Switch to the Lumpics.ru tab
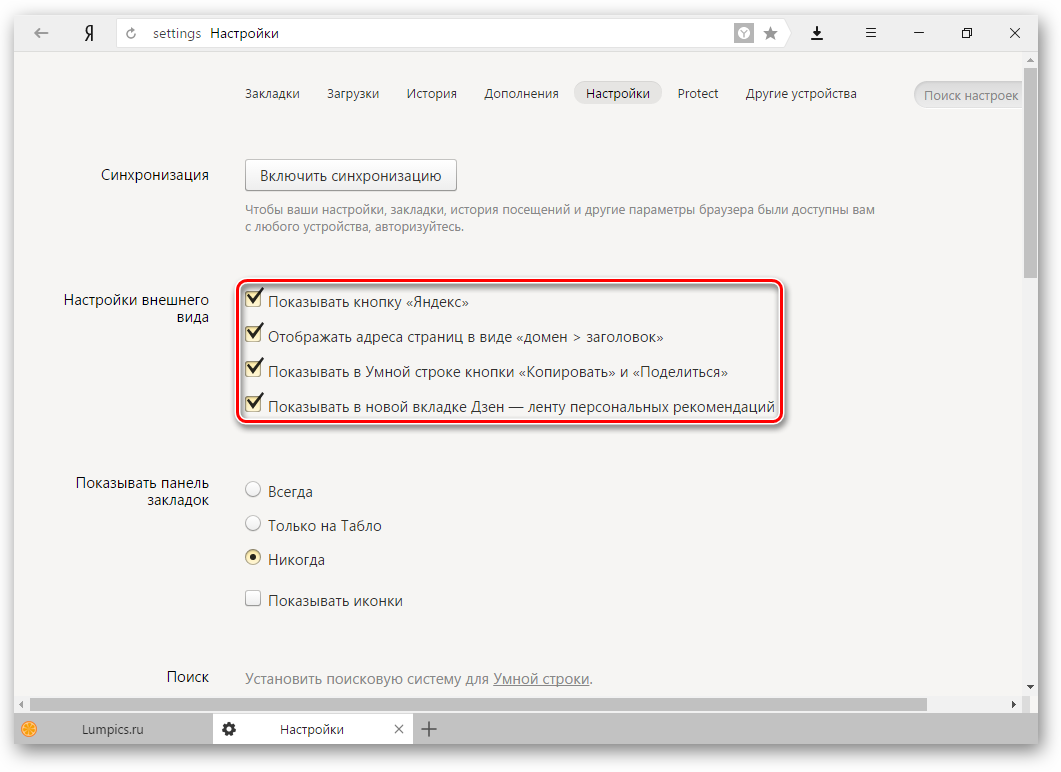This screenshot has width=1061, height=772. [x=112, y=729]
